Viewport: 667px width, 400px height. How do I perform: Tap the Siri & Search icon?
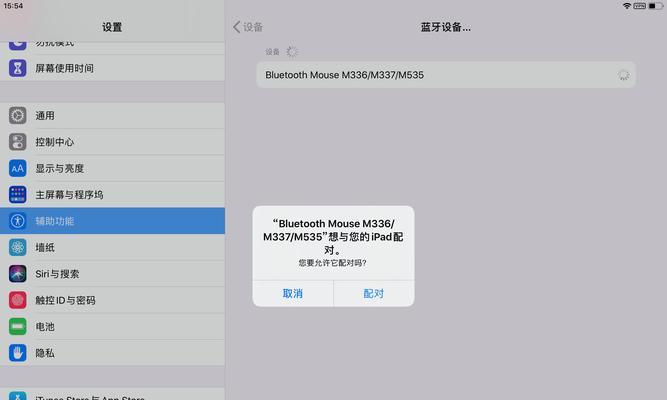tap(17, 274)
